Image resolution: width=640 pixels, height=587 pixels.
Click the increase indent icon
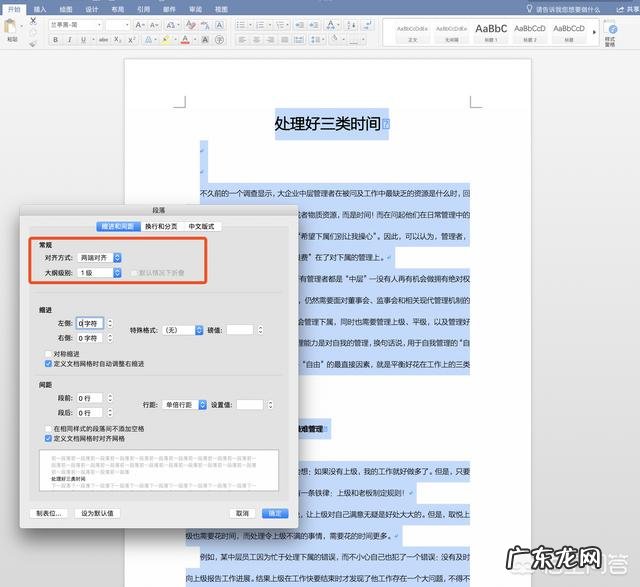pyautogui.click(x=314, y=25)
